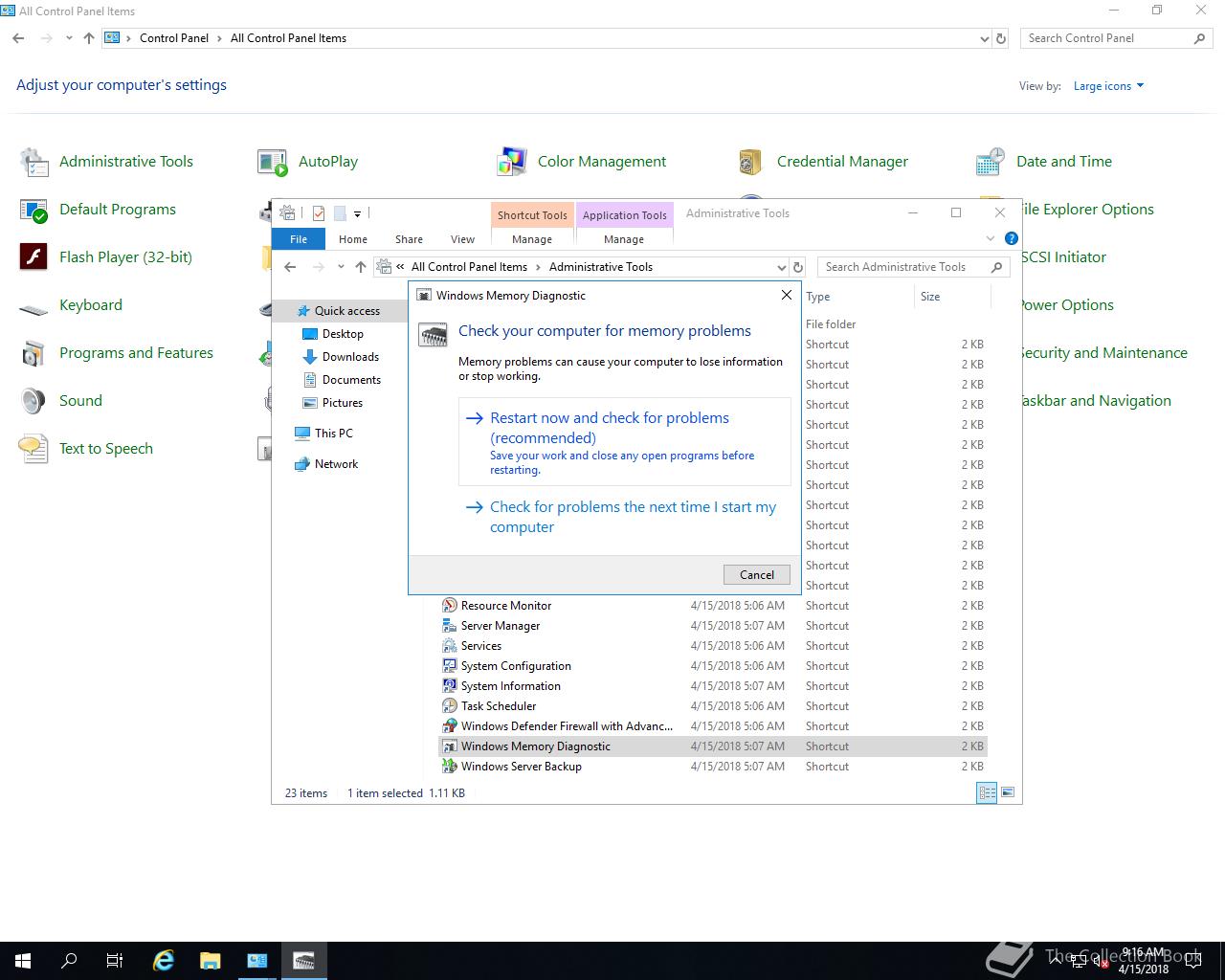The image size is (1225, 980).
Task: Sort by the Size column header
Action: click(x=952, y=297)
